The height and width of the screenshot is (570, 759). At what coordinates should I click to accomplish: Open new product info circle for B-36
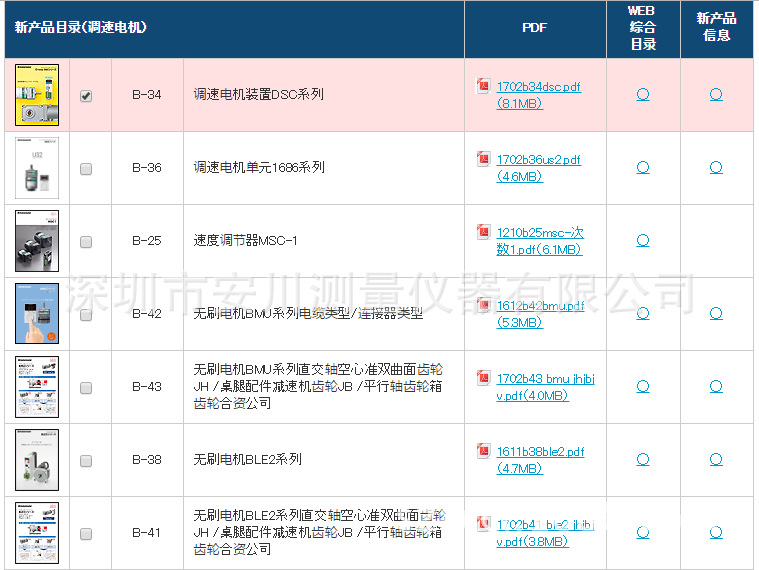(x=716, y=168)
